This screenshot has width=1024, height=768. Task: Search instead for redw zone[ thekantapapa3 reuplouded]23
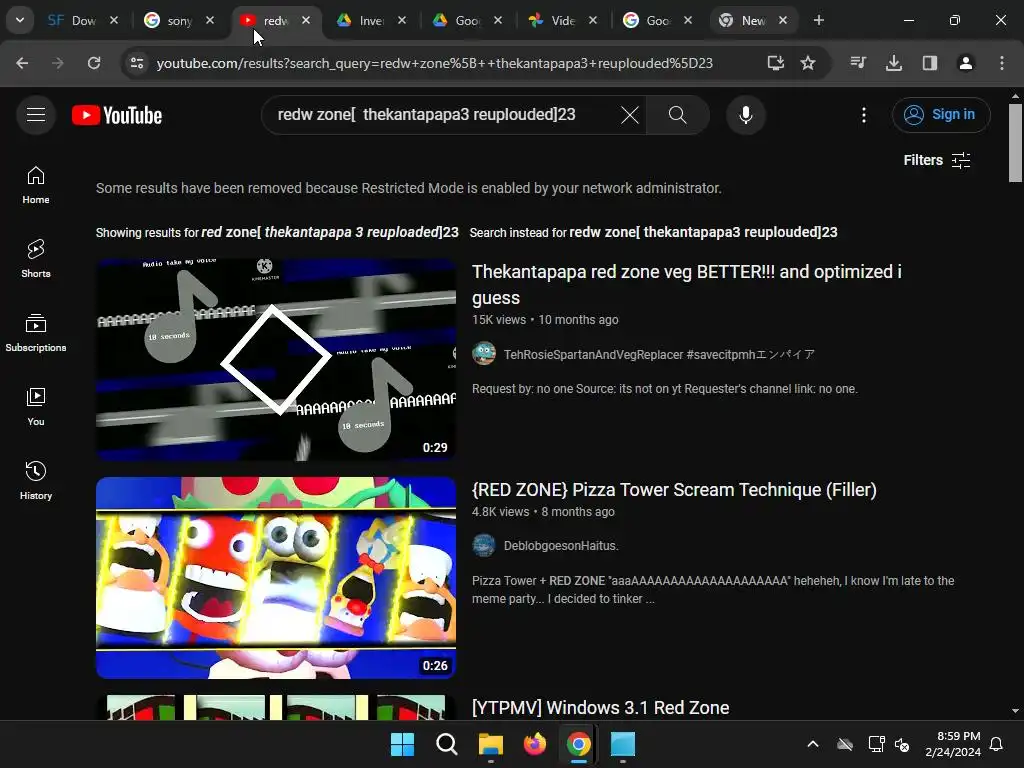pos(703,232)
